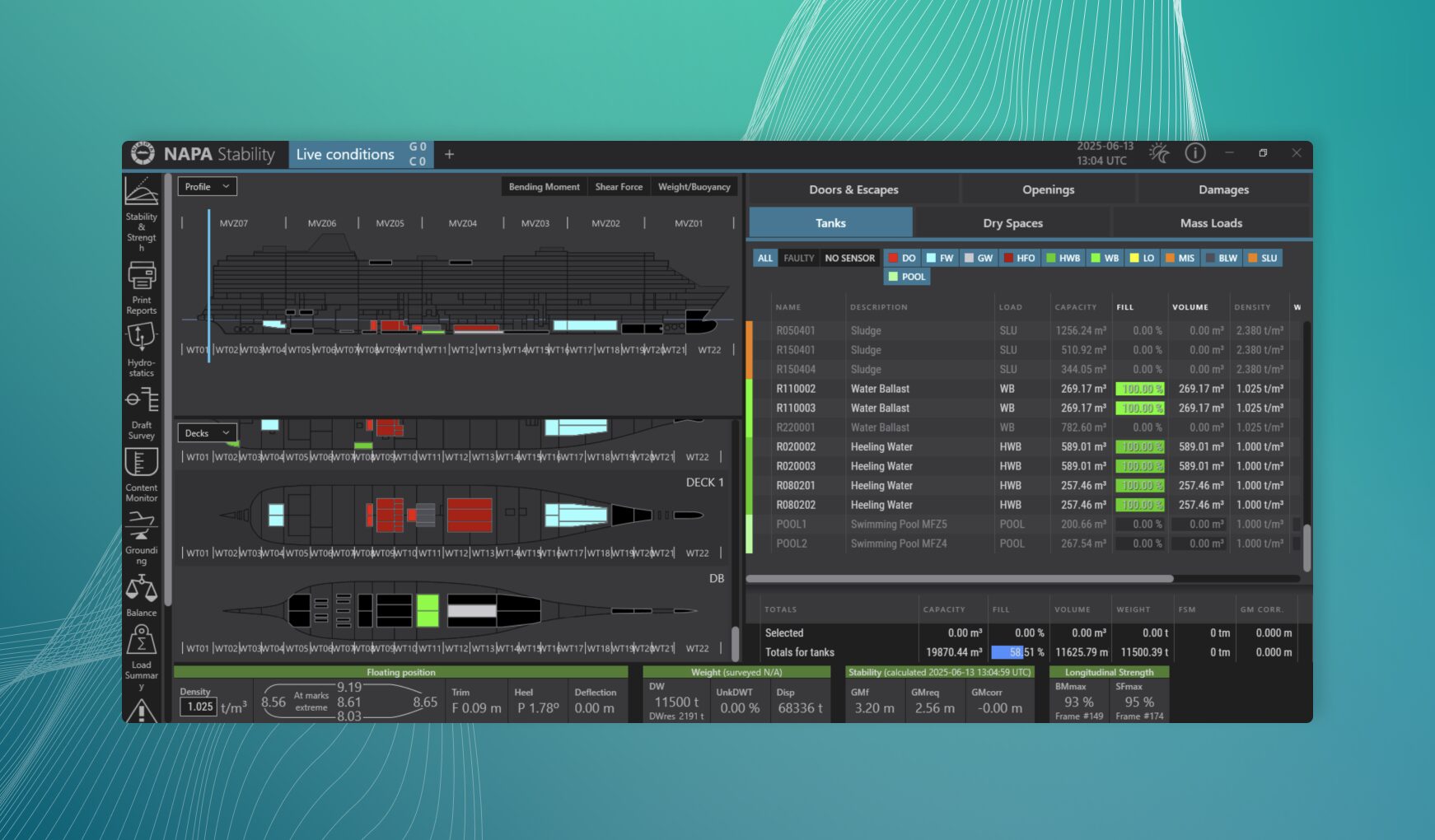Click the info circle icon in title bar

(1194, 153)
